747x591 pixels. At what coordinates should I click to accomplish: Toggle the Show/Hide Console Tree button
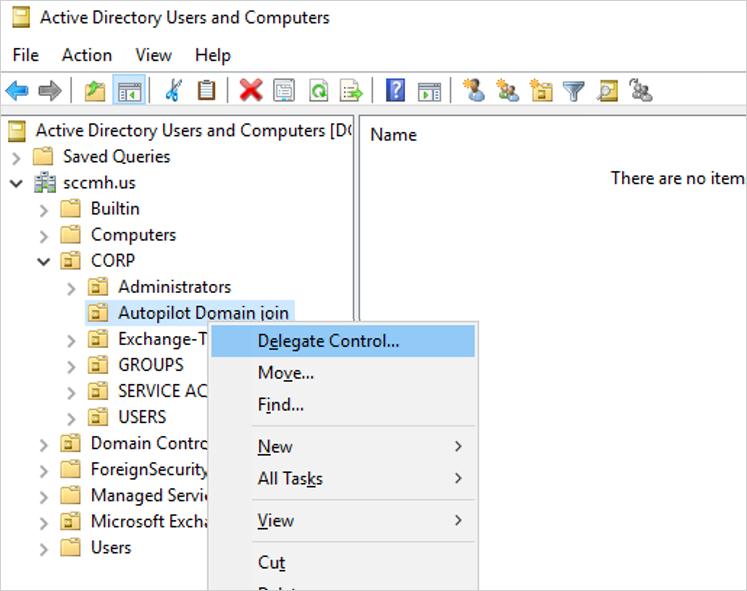point(129,90)
